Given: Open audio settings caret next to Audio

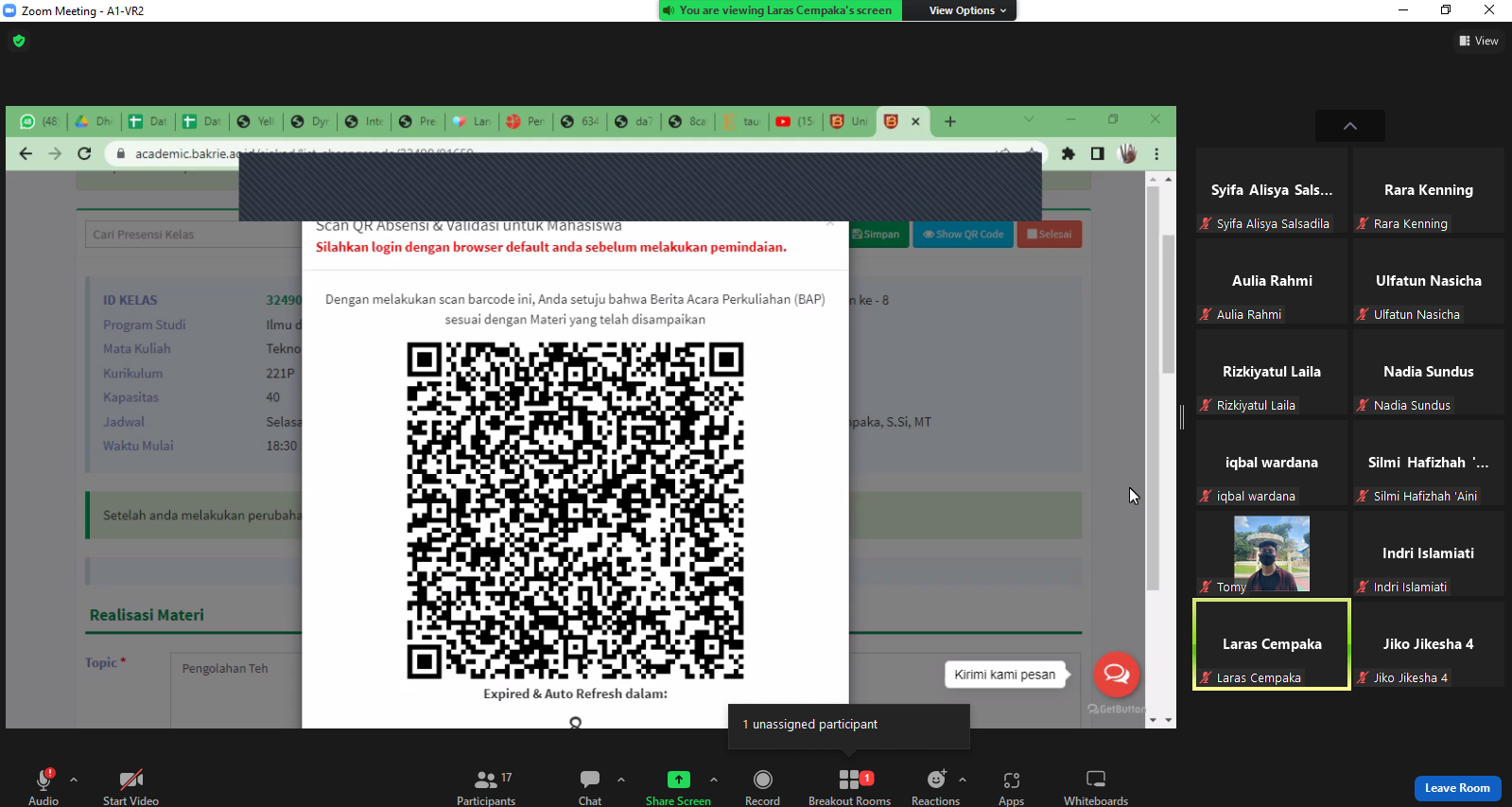Looking at the screenshot, I should [x=74, y=780].
